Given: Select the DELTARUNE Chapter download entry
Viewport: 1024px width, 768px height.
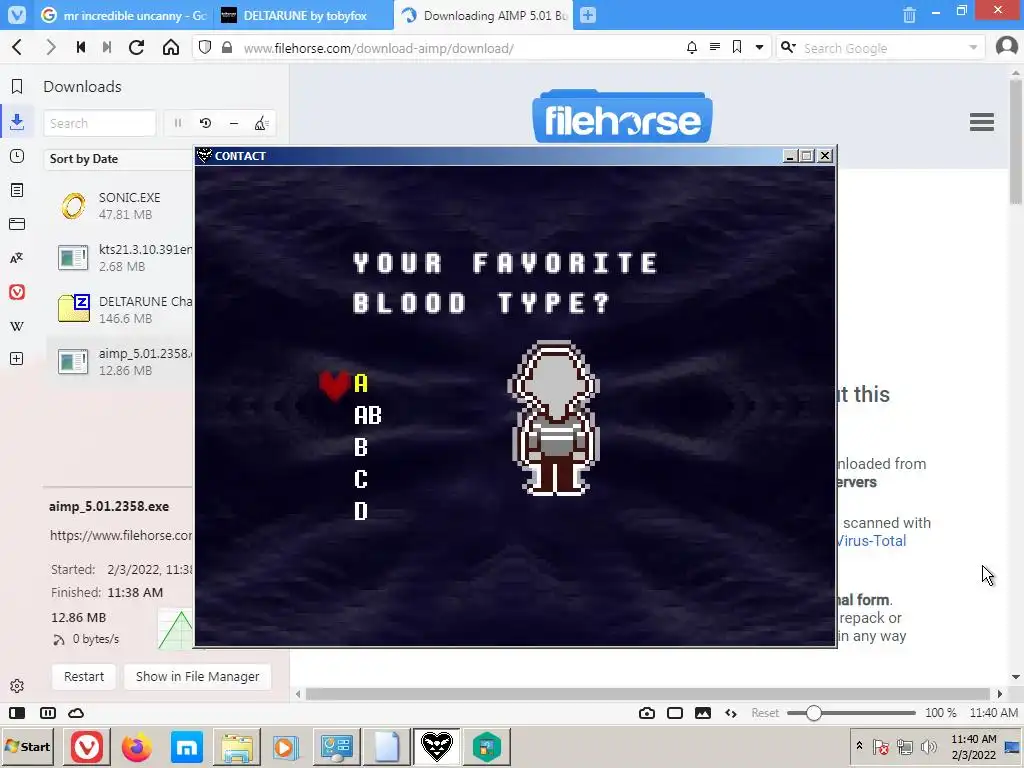Looking at the screenshot, I should tap(120, 310).
